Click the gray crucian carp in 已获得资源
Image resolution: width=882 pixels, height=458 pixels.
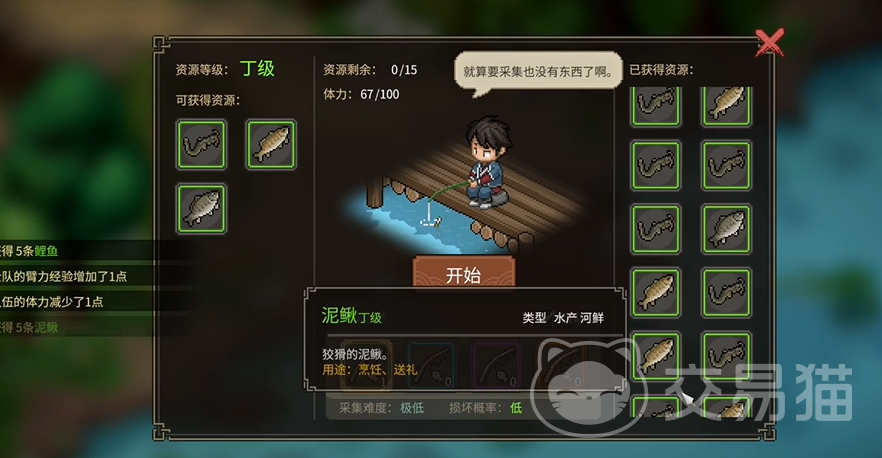(726, 229)
